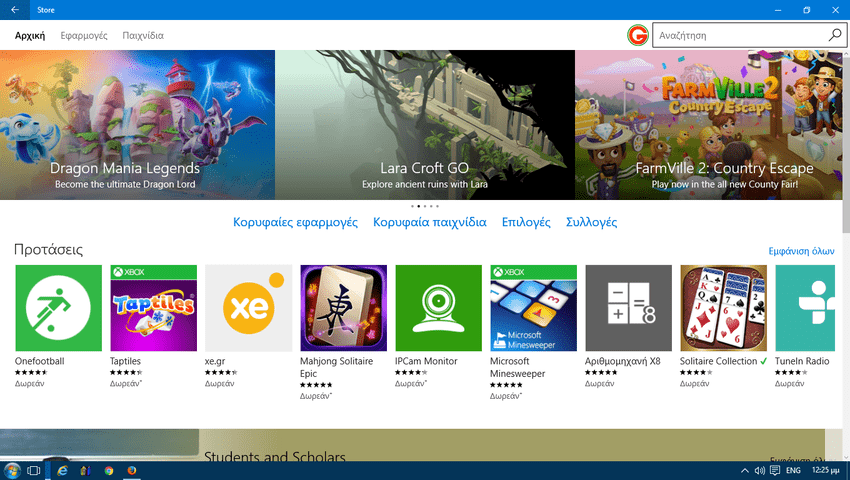Select the IPCam Monitor app icon

click(438, 308)
